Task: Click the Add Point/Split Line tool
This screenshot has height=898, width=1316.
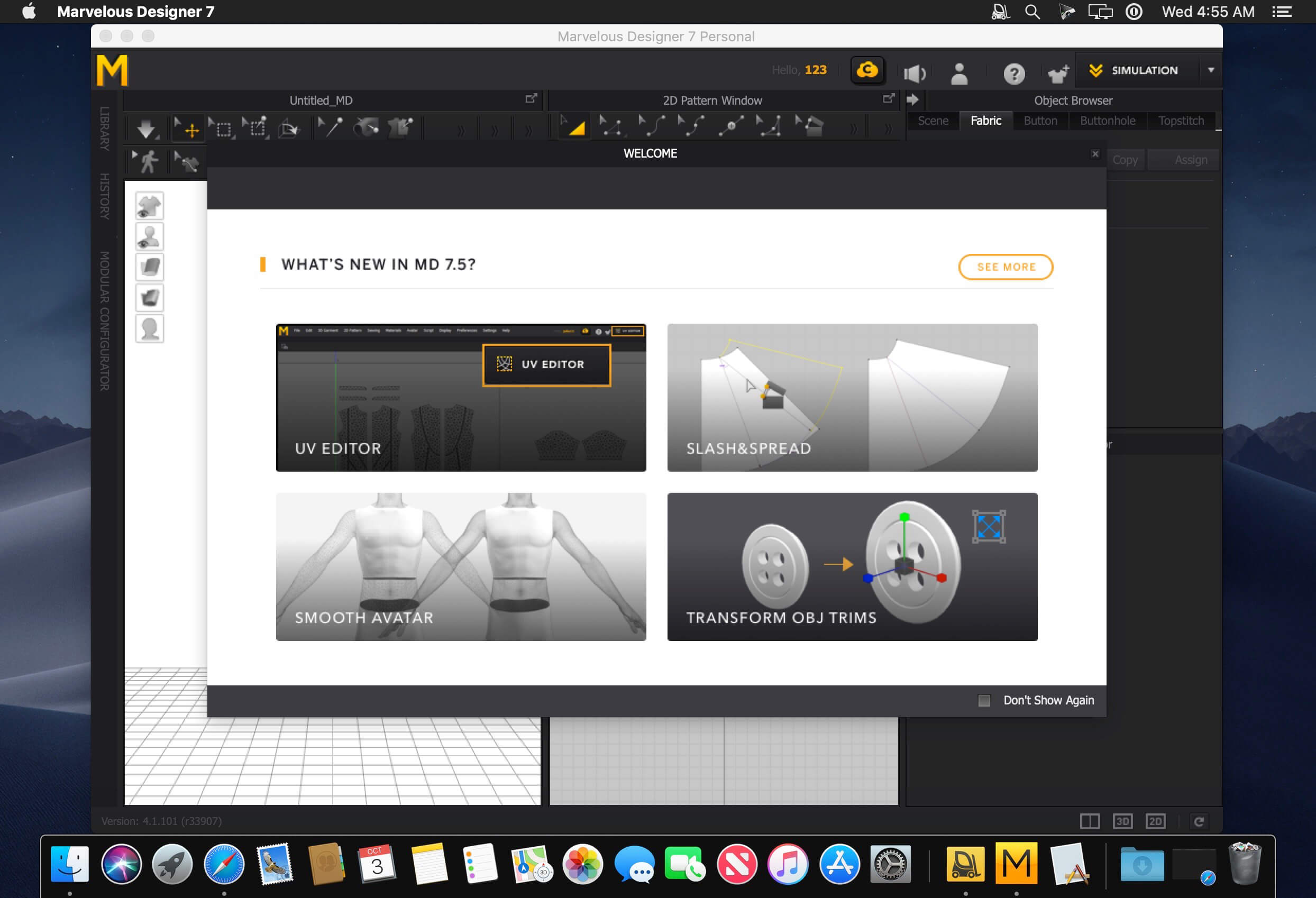Action: pos(731,126)
